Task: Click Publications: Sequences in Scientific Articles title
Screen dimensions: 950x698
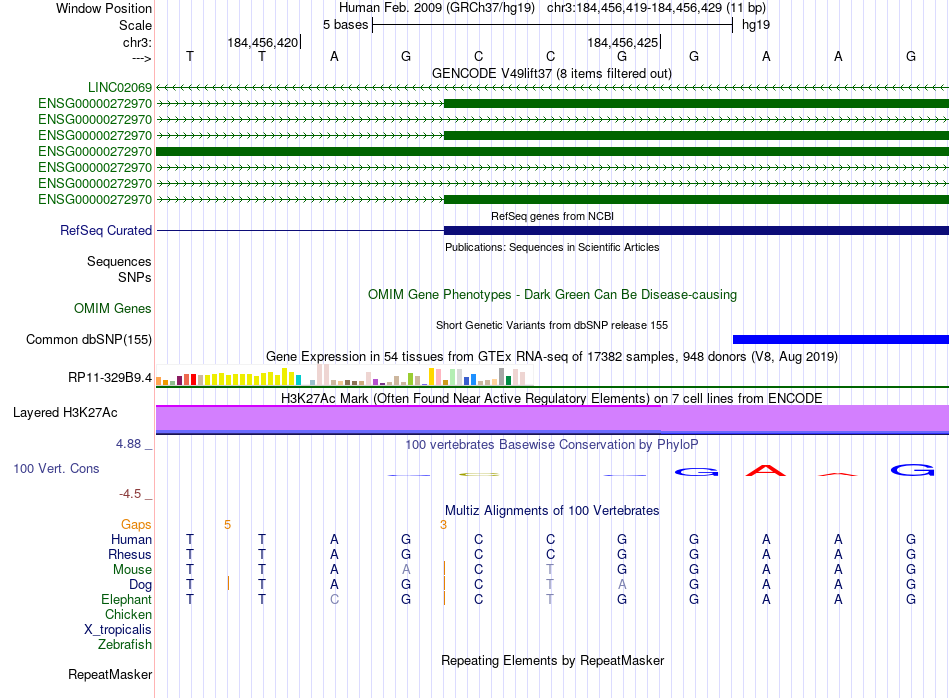Action: pyautogui.click(x=552, y=247)
